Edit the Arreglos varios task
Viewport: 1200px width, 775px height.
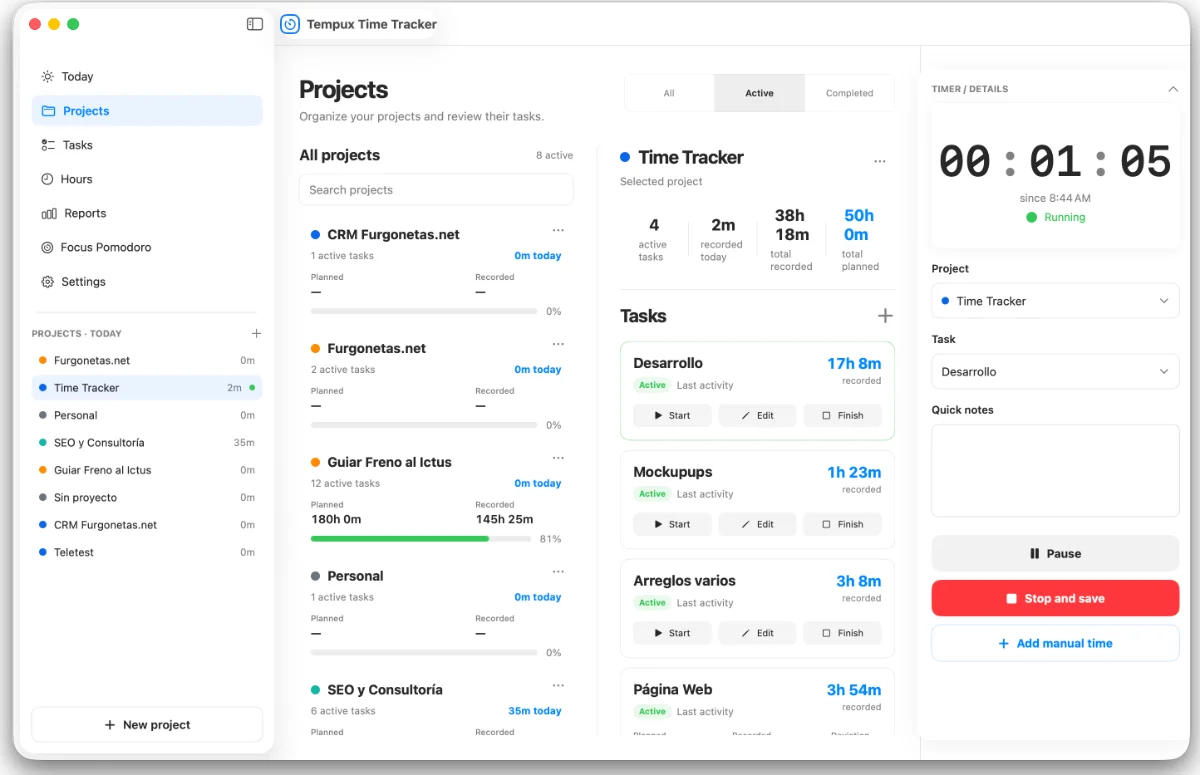click(x=758, y=633)
